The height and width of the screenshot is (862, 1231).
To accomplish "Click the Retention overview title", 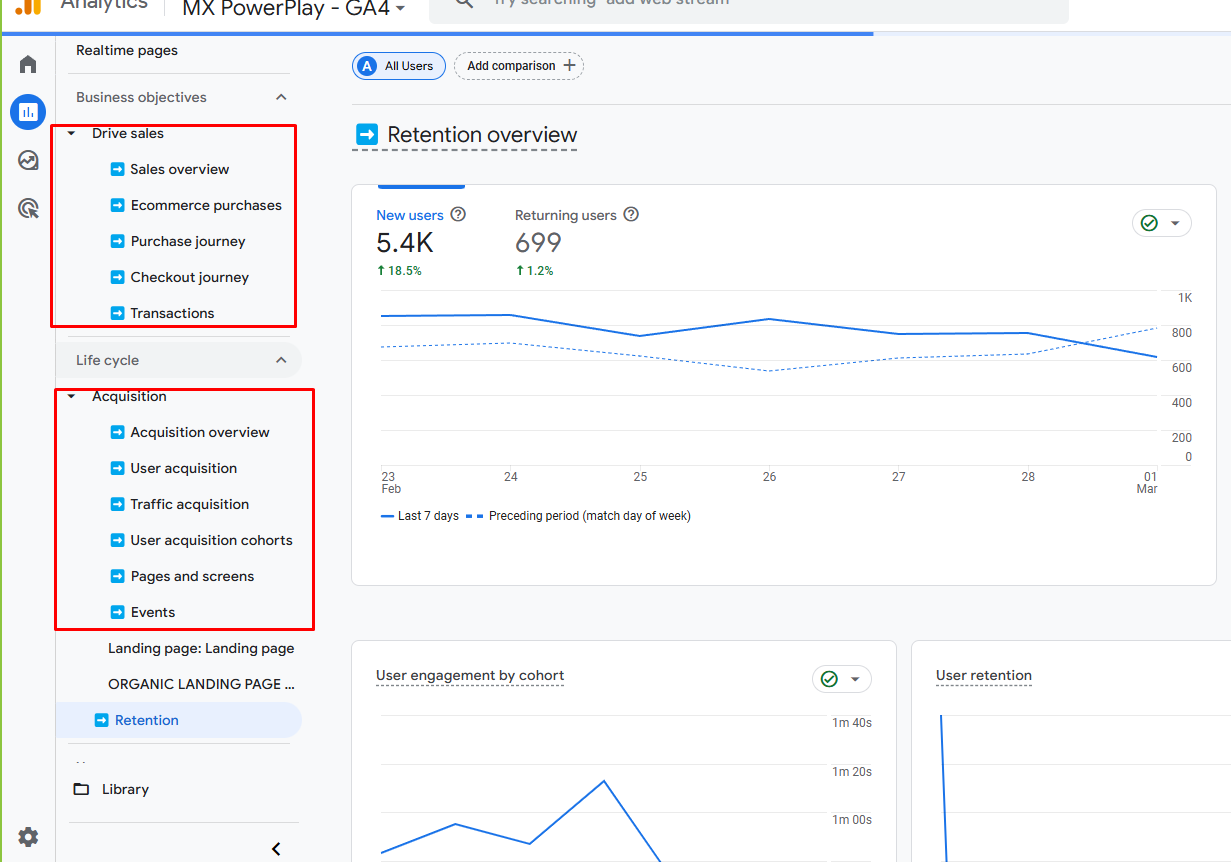I will tap(482, 135).
